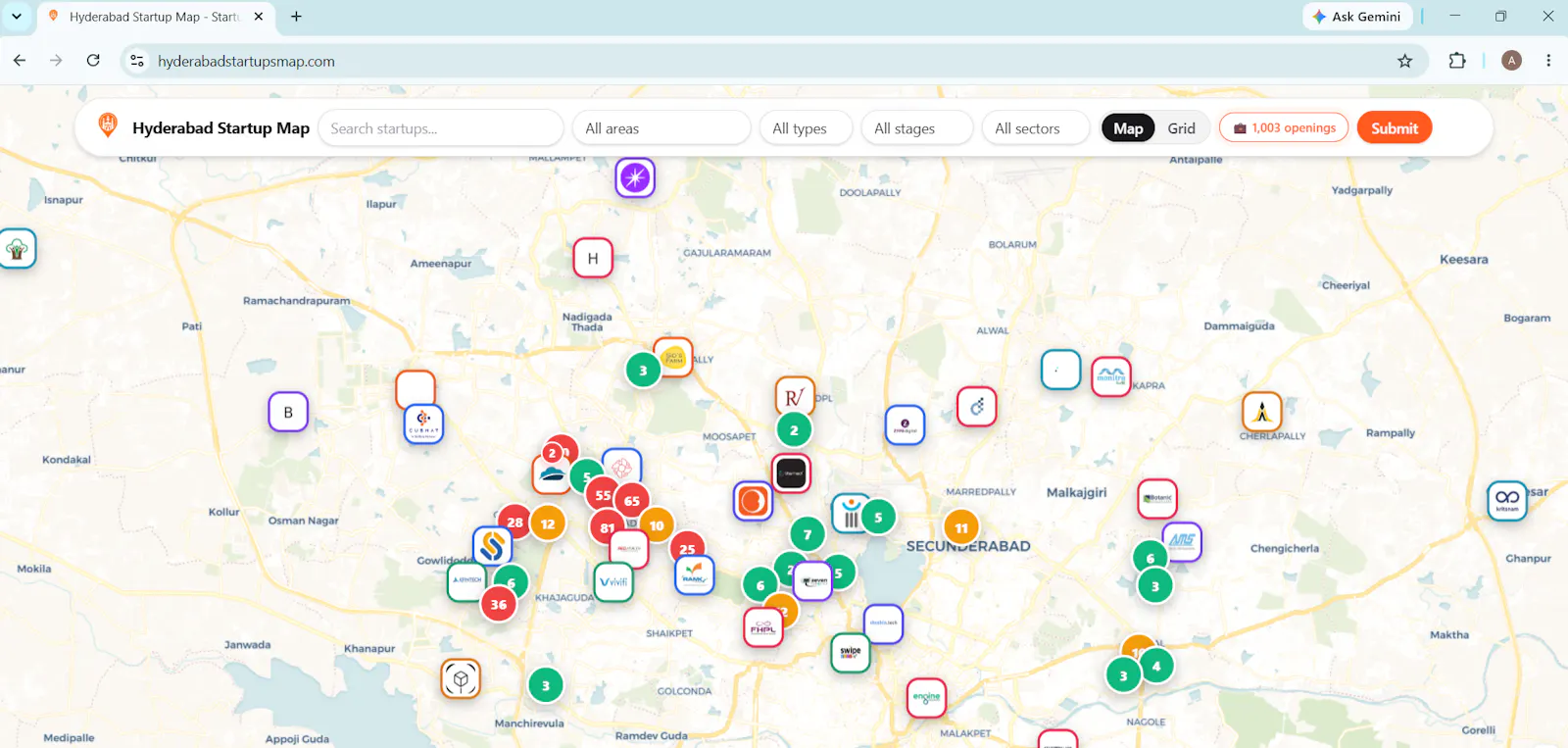Open the Keyntech startup marker
Viewport: 1568px width, 748px height.
coord(466,580)
